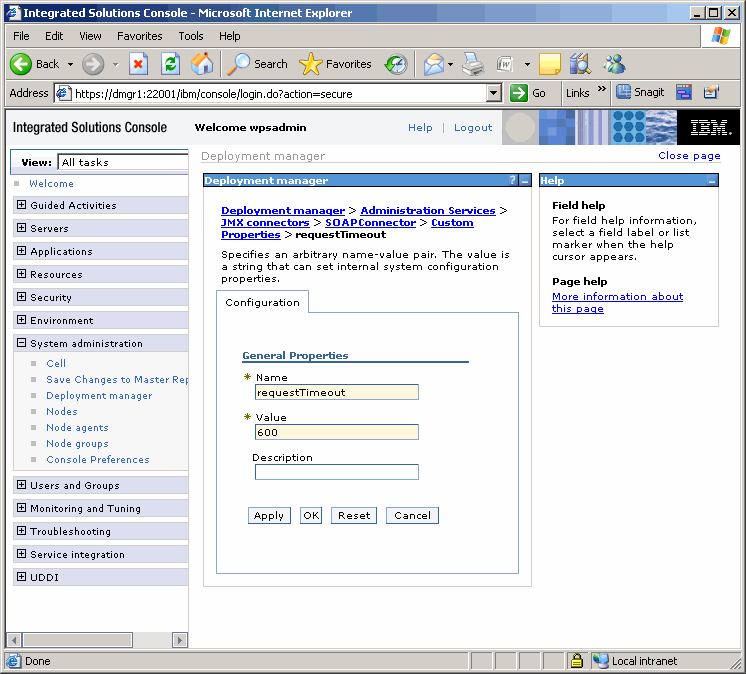Image resolution: width=746 pixels, height=674 pixels.
Task: Collapse the System administration section
Action: click(x=22, y=343)
